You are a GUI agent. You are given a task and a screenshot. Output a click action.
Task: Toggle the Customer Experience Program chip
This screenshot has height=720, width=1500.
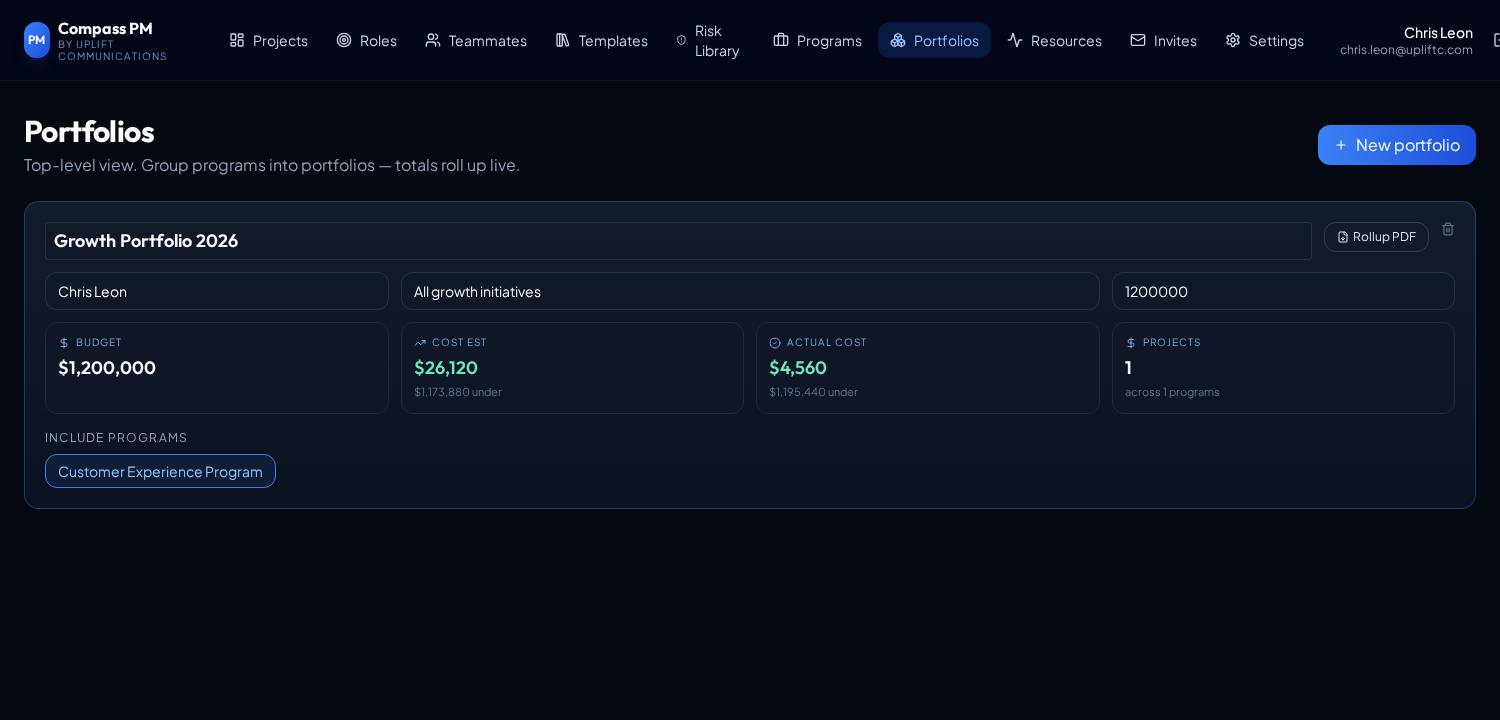pyautogui.click(x=160, y=471)
